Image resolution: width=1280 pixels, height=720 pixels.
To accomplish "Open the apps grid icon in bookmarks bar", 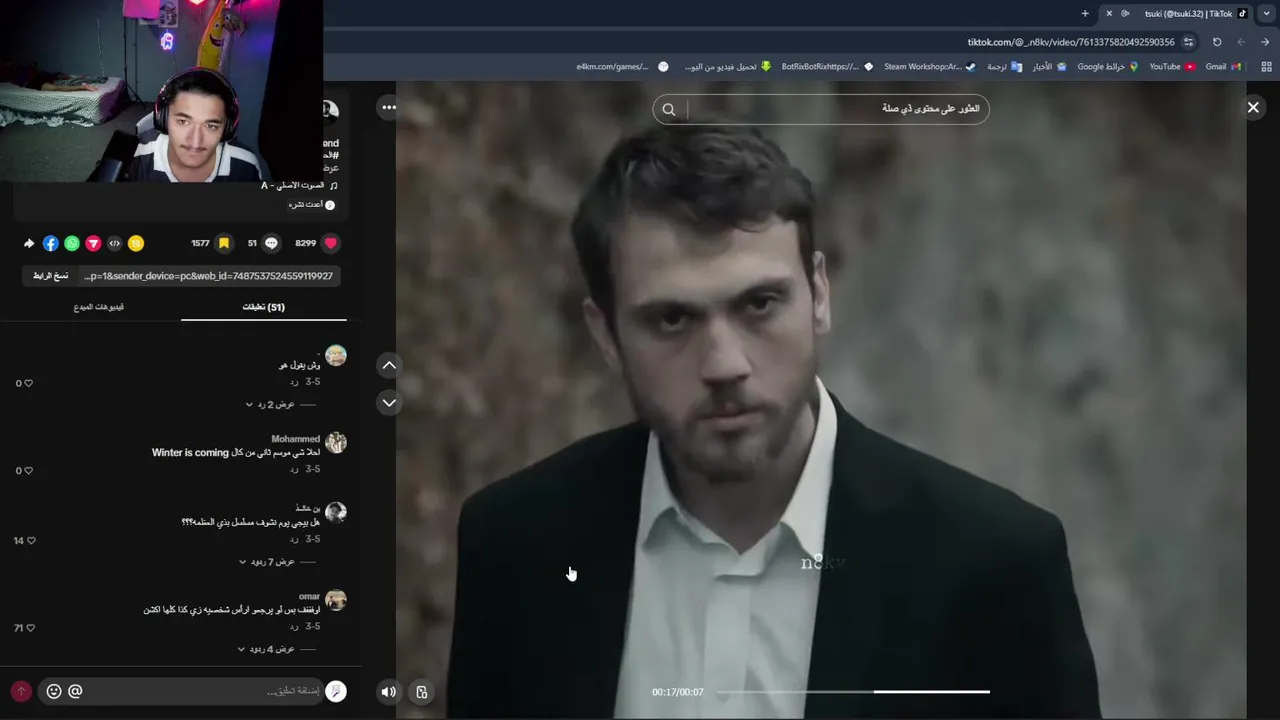I will pos(1266,67).
